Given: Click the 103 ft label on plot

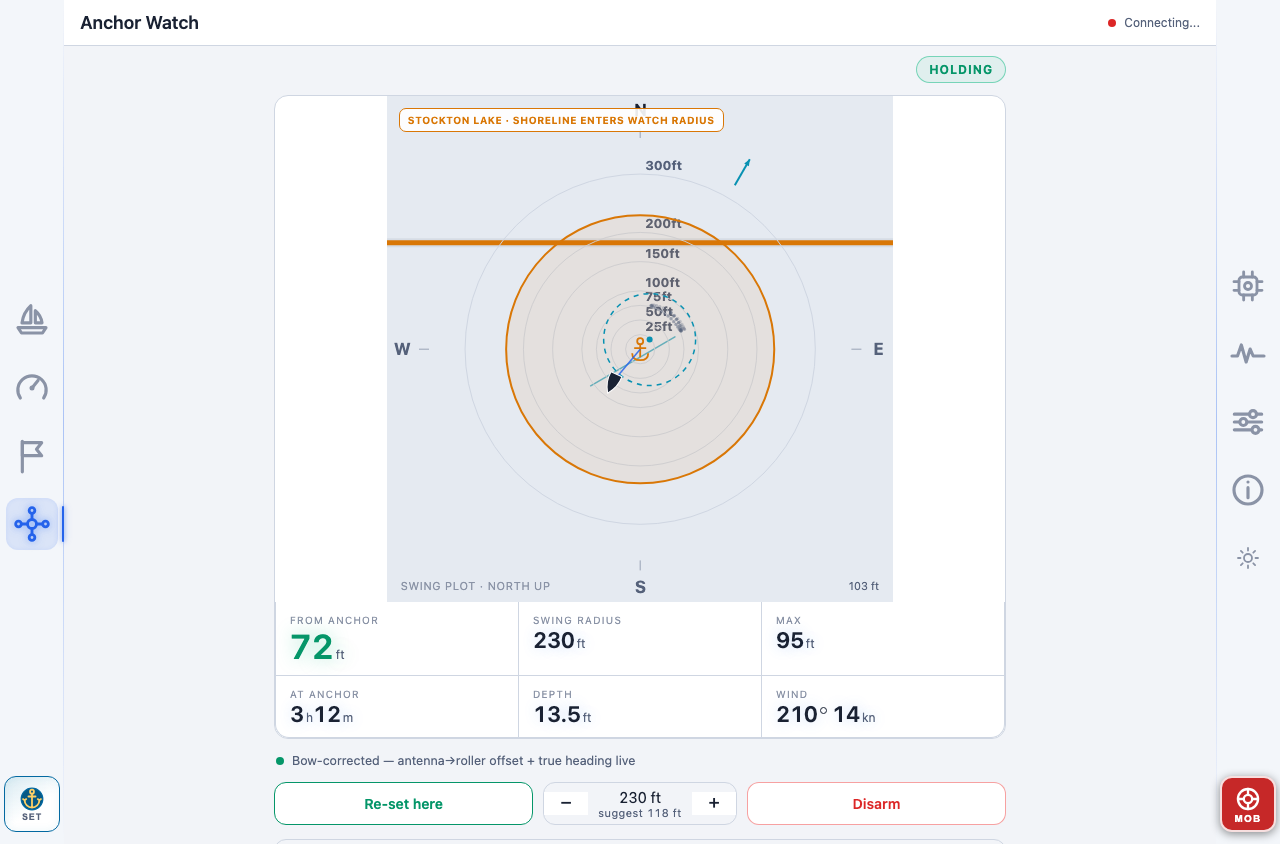Looking at the screenshot, I should [x=863, y=586].
